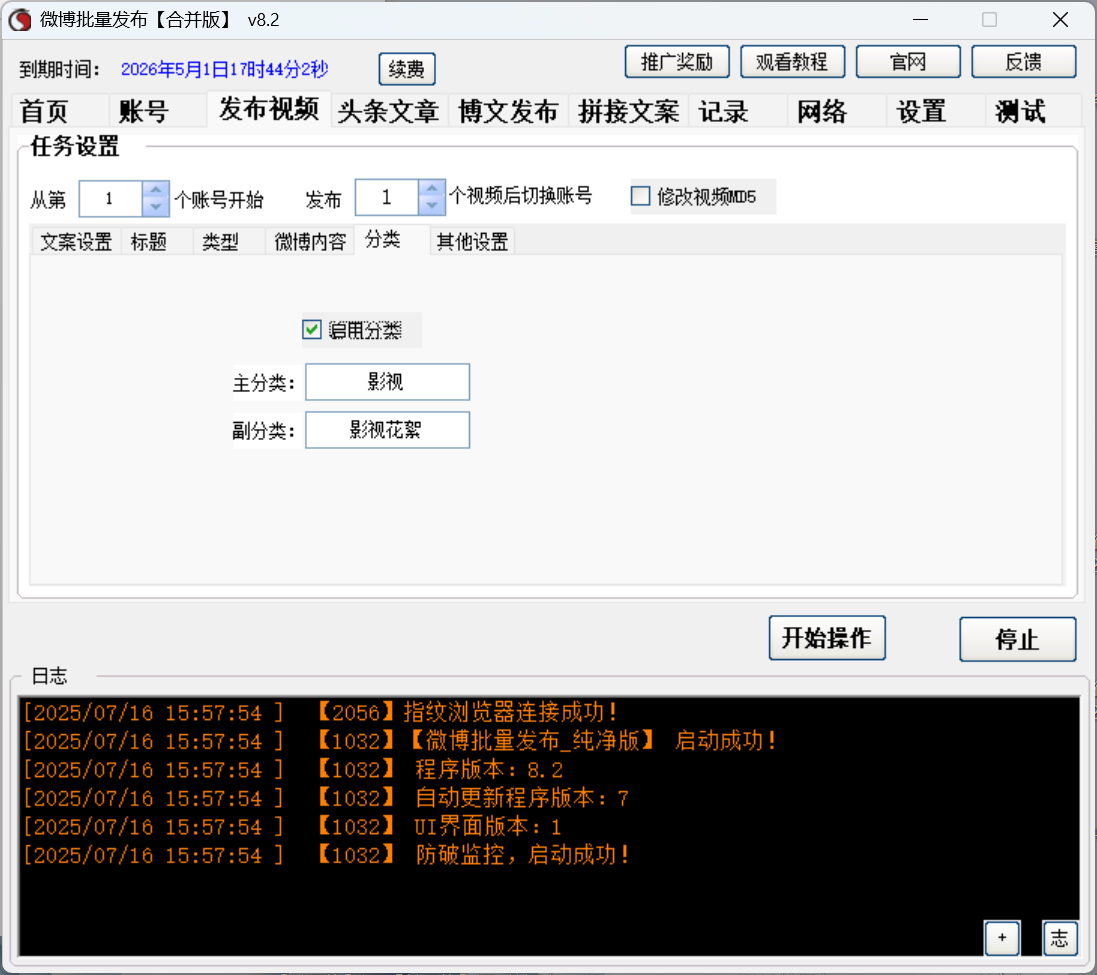
Task: Open the 主分类 selector showing 影视
Action: coord(388,382)
